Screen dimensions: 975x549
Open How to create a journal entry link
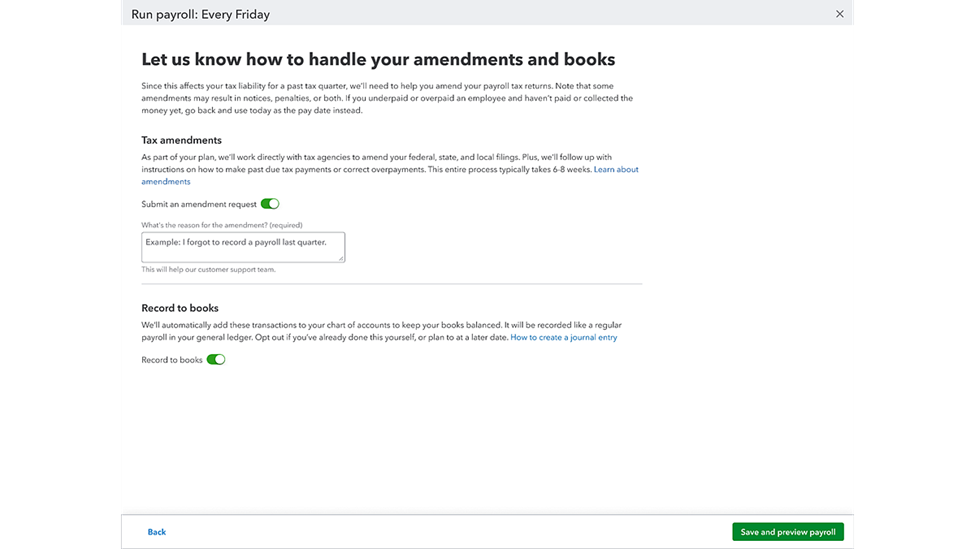point(564,338)
